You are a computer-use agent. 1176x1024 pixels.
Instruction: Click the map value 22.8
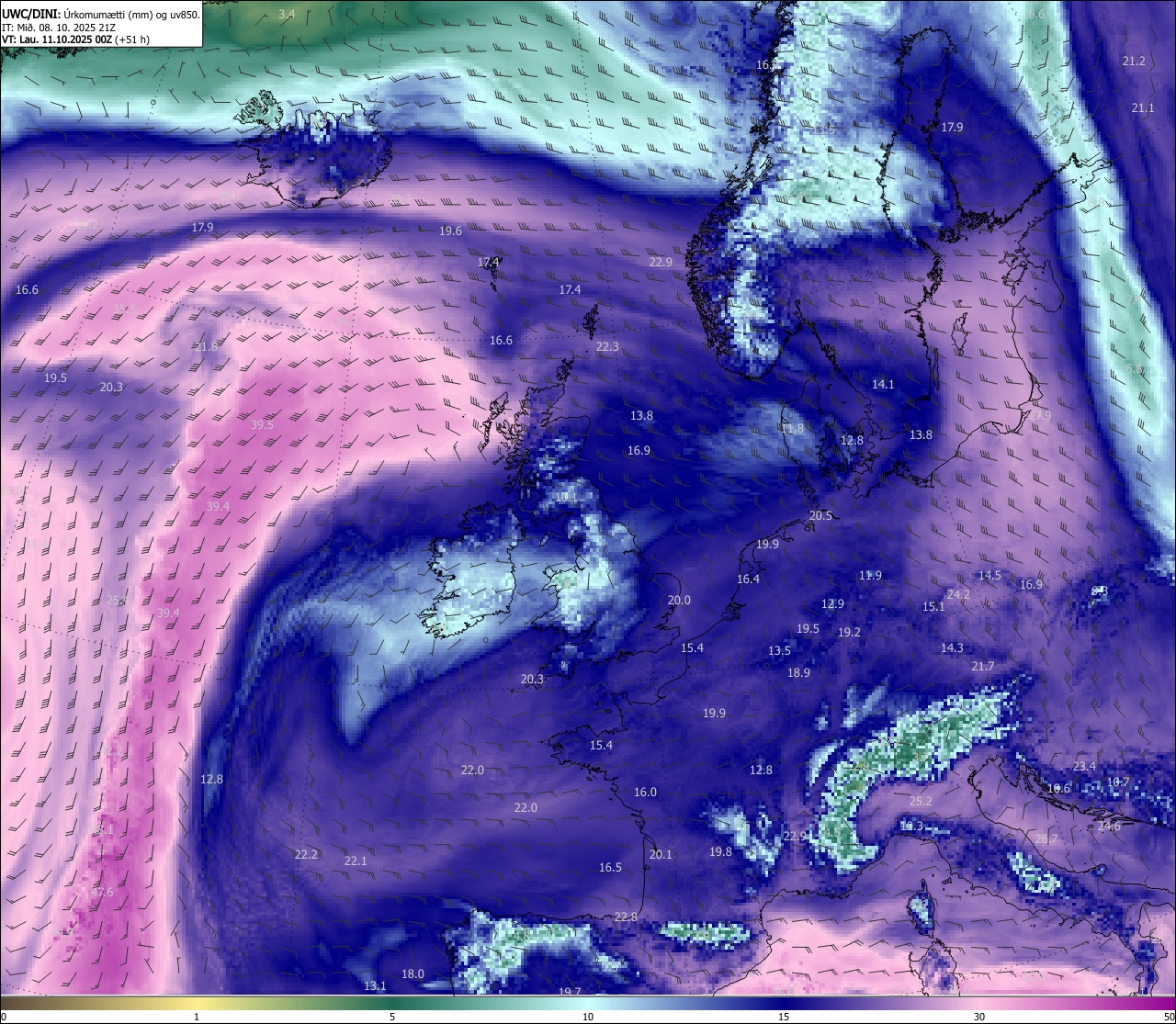tap(626, 917)
